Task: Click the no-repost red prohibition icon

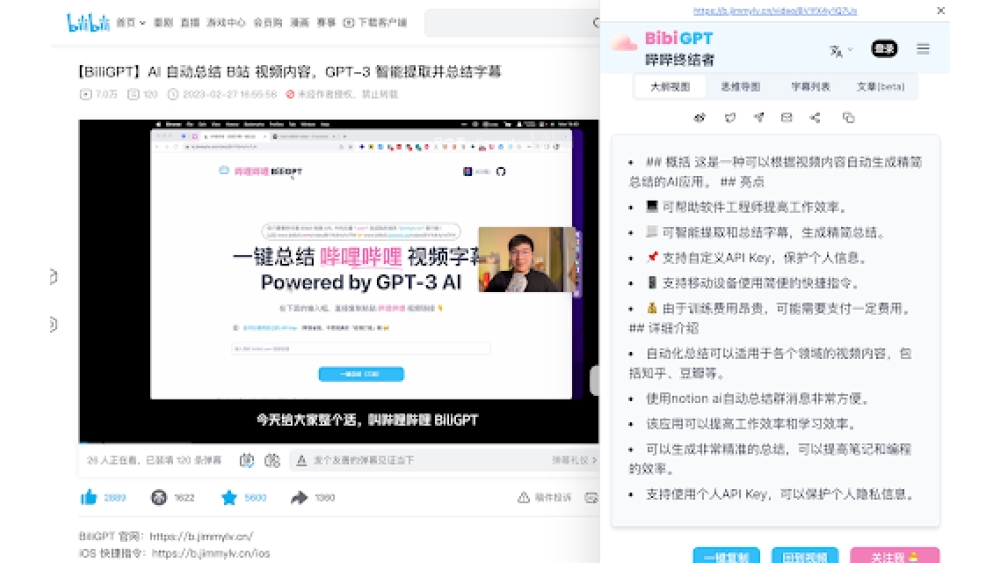Action: [290, 94]
